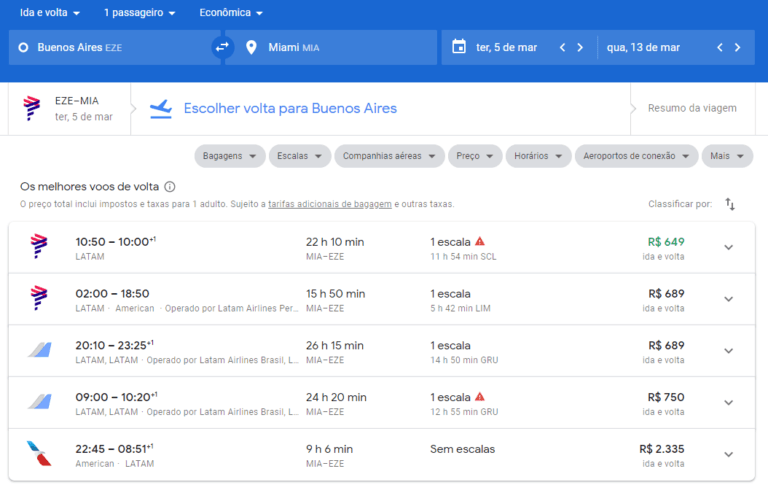Advance return date qua, 13 de mar forward

tap(738, 47)
